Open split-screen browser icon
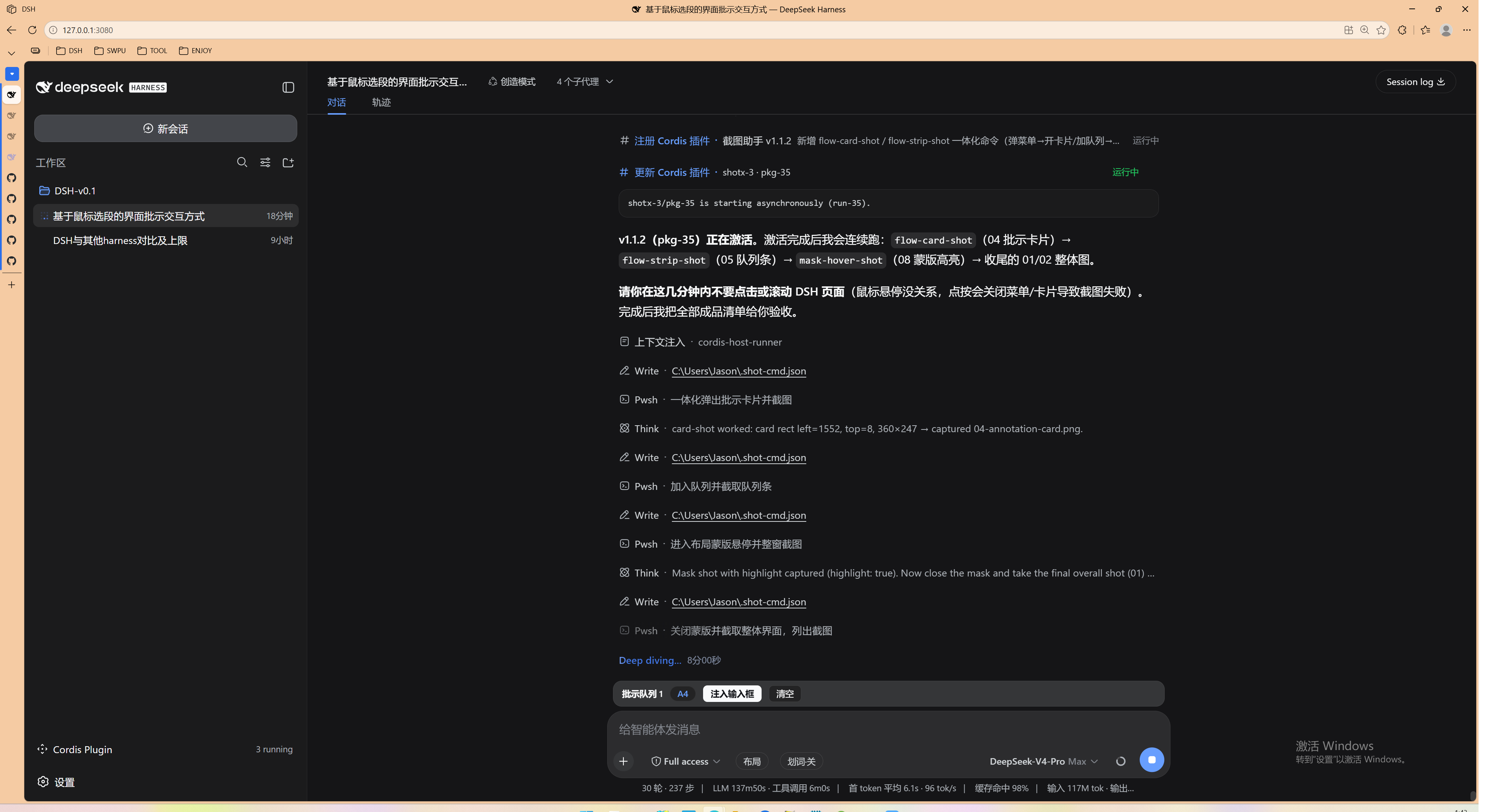Screen dimensions: 1487x812 pos(1348,30)
